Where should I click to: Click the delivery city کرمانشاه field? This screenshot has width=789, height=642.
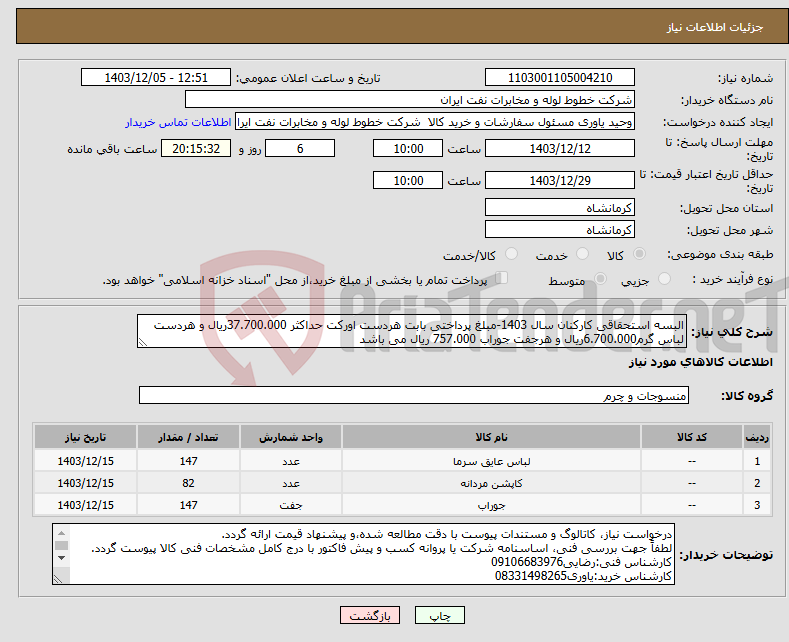(x=560, y=229)
